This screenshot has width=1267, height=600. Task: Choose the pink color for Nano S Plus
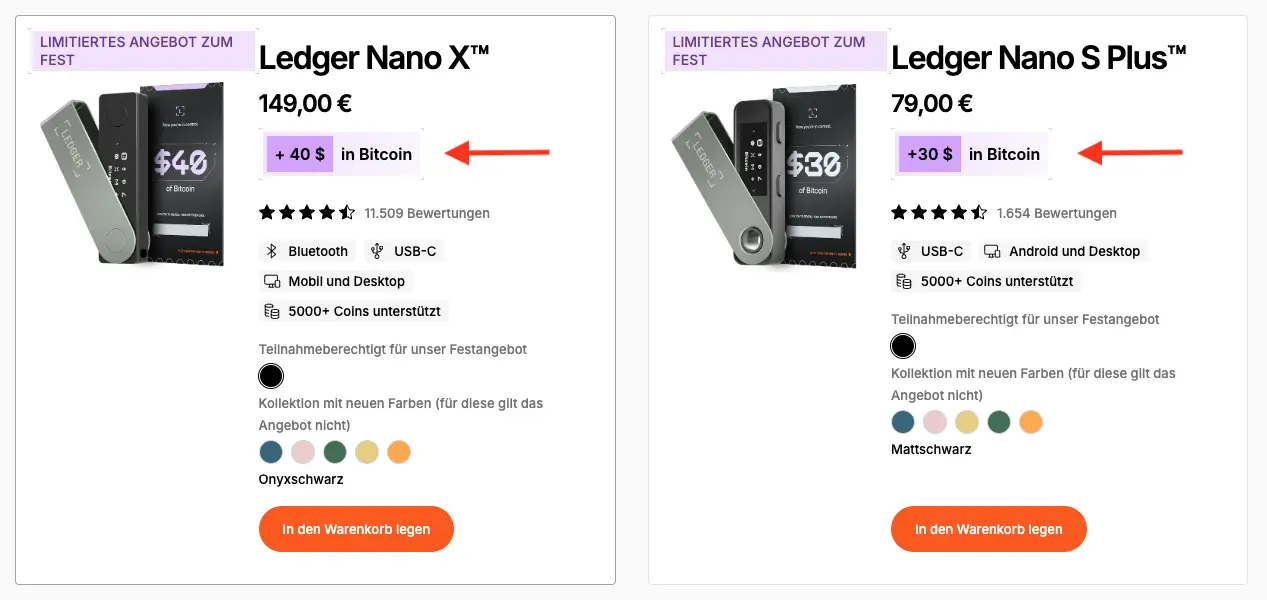935,422
